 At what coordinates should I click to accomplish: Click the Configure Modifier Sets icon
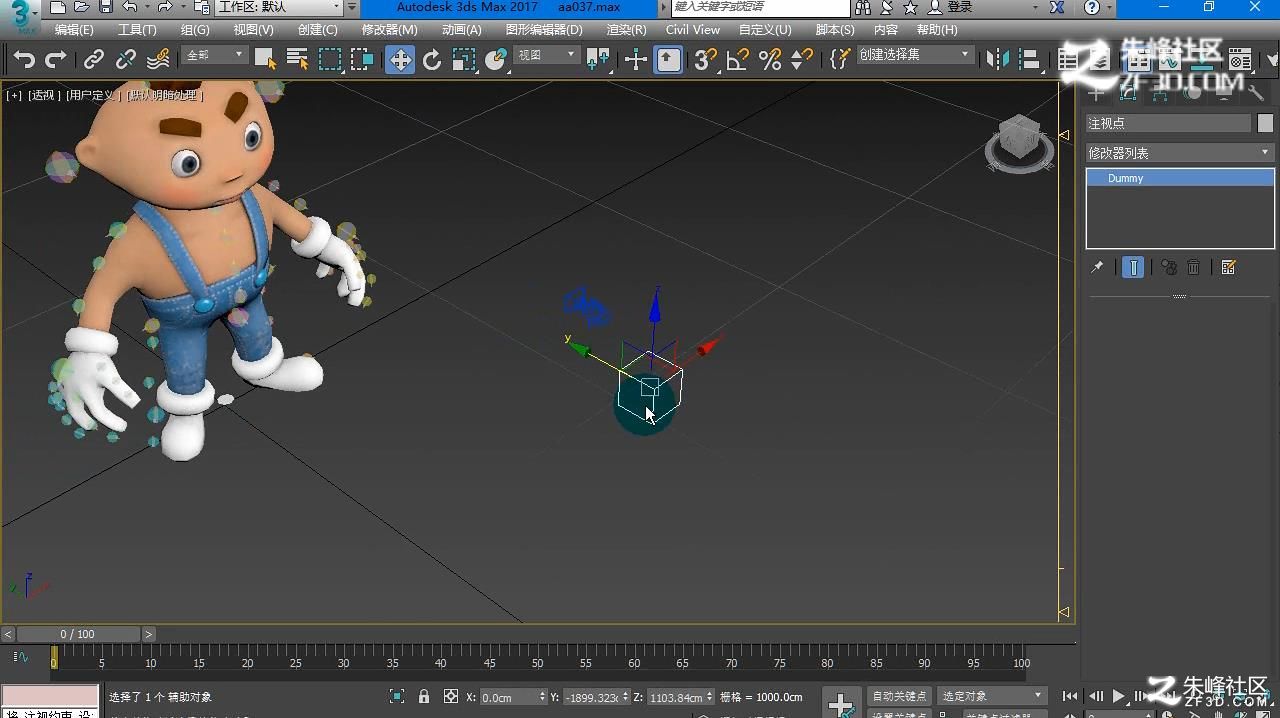1229,267
